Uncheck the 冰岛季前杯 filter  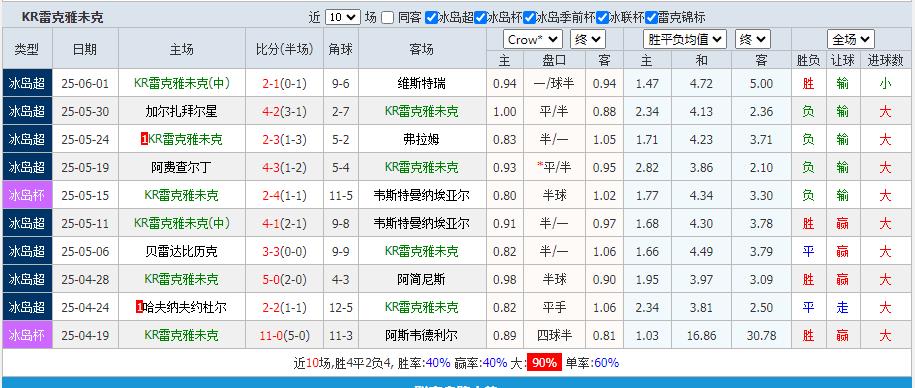[529, 18]
